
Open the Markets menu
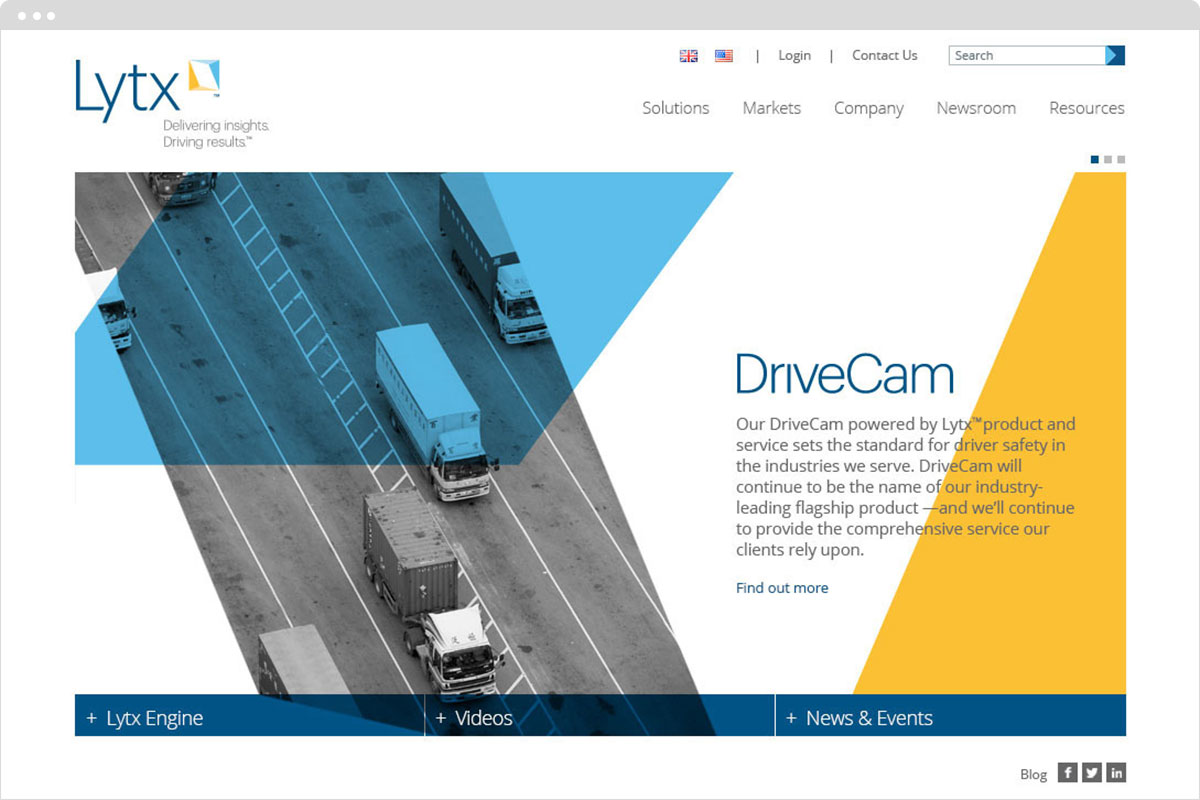coord(772,108)
